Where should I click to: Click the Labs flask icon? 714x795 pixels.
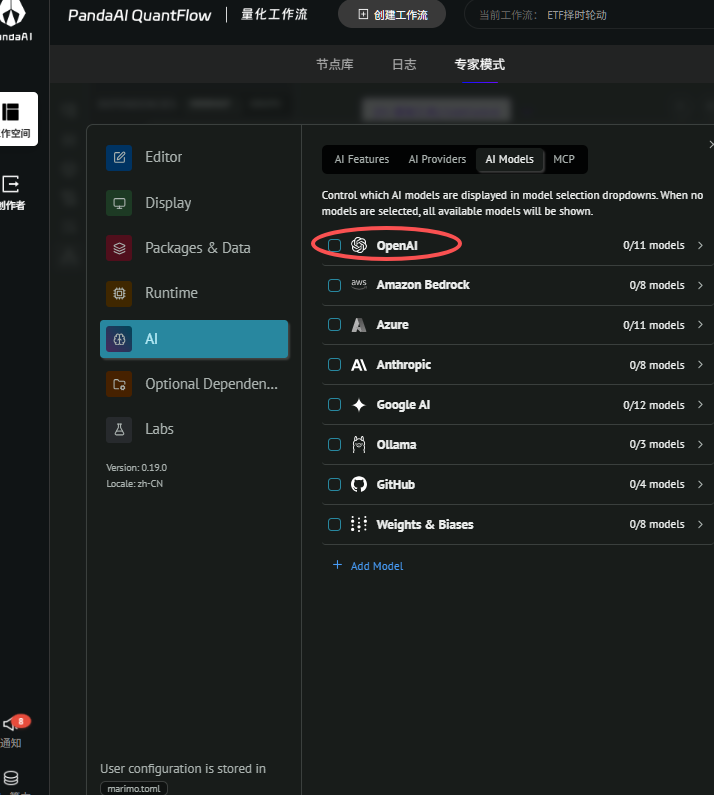pyautogui.click(x=119, y=429)
